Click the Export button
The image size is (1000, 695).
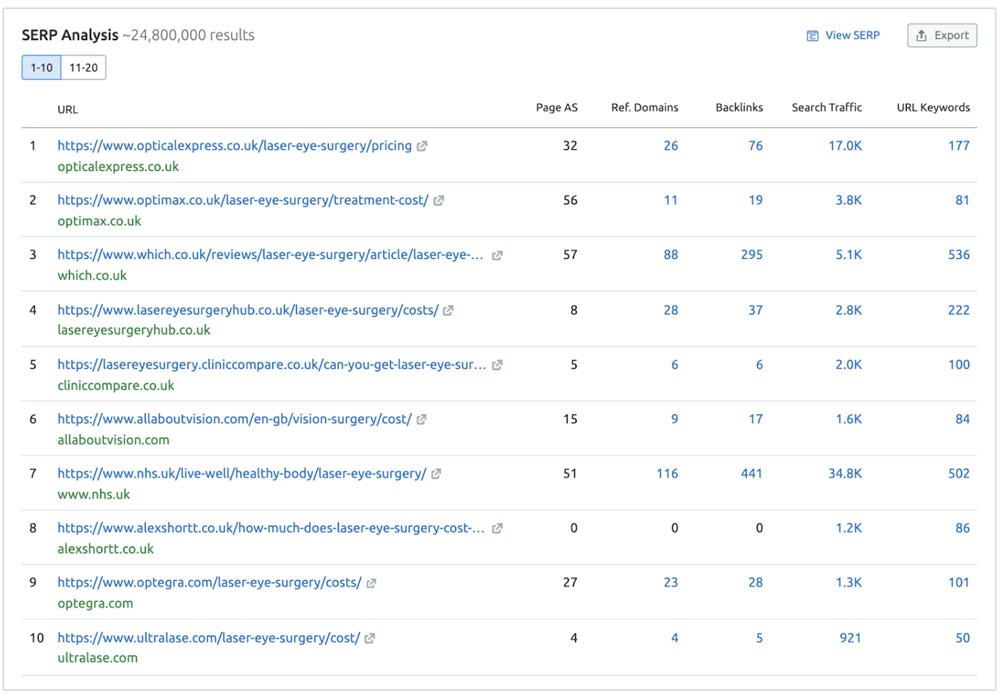tap(941, 35)
